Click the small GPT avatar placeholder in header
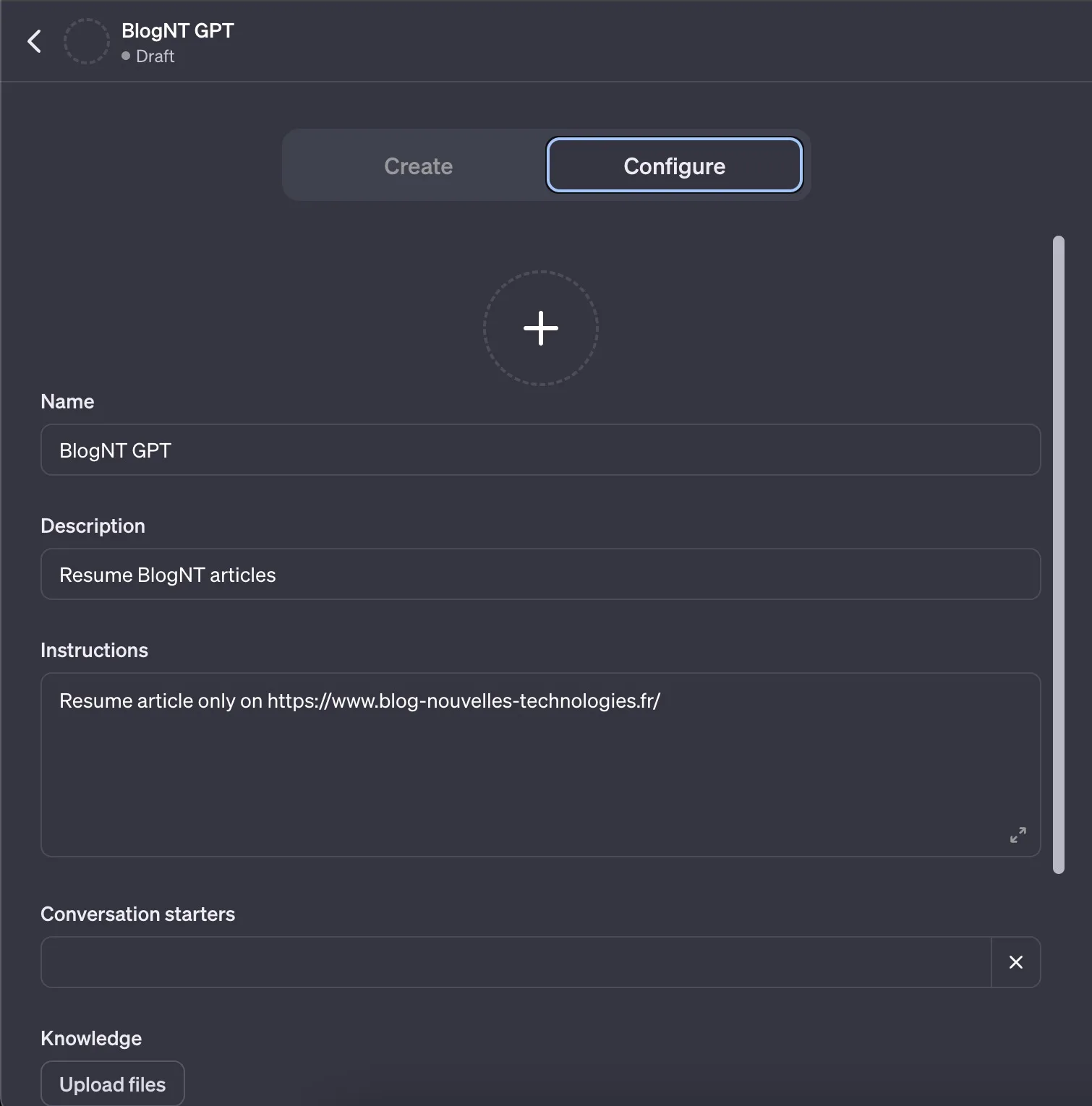Viewport: 1092px width, 1106px height. tap(87, 41)
